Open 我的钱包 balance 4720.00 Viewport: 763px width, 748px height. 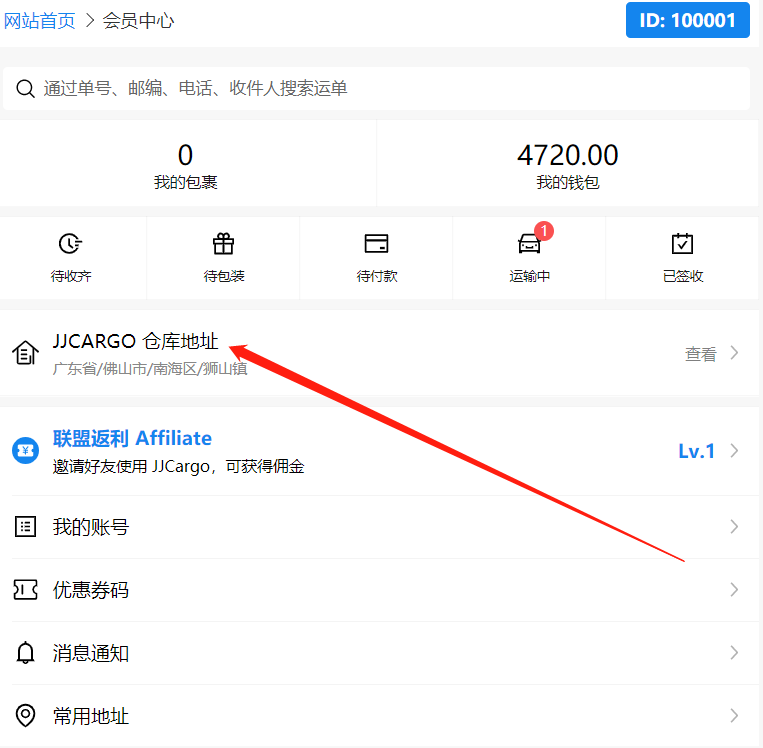[567, 165]
